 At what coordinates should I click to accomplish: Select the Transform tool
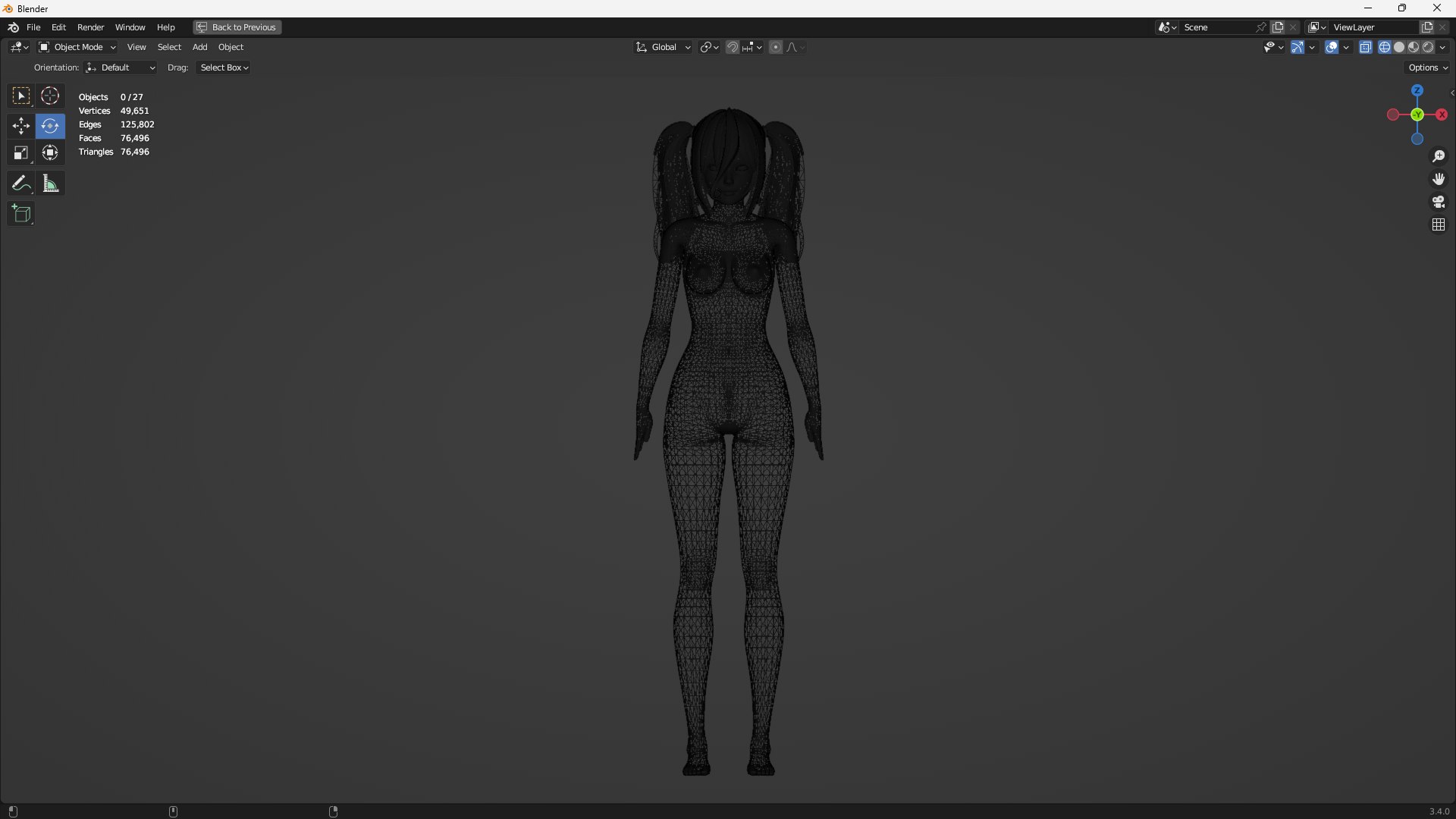50,153
